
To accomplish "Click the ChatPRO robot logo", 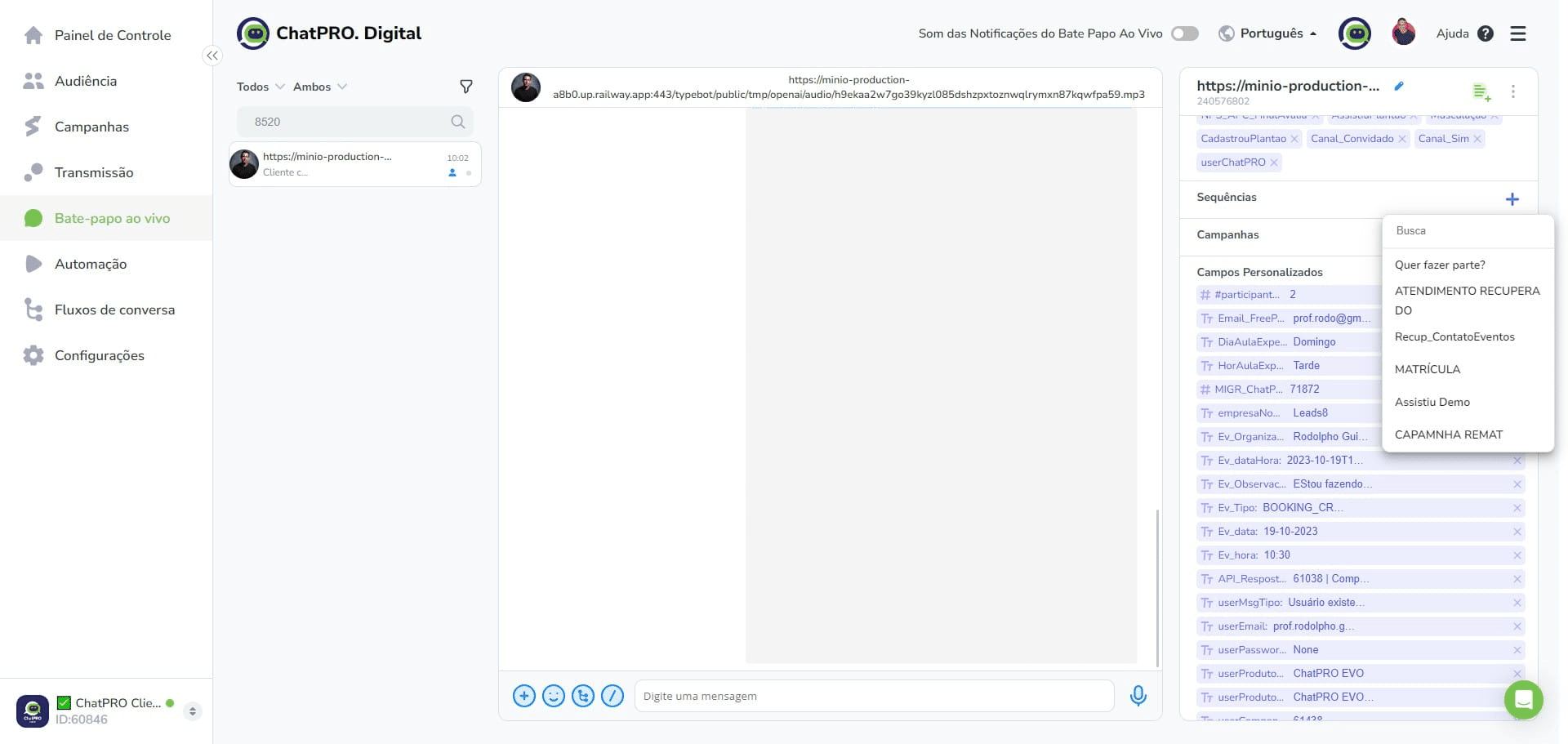I will pyautogui.click(x=253, y=33).
